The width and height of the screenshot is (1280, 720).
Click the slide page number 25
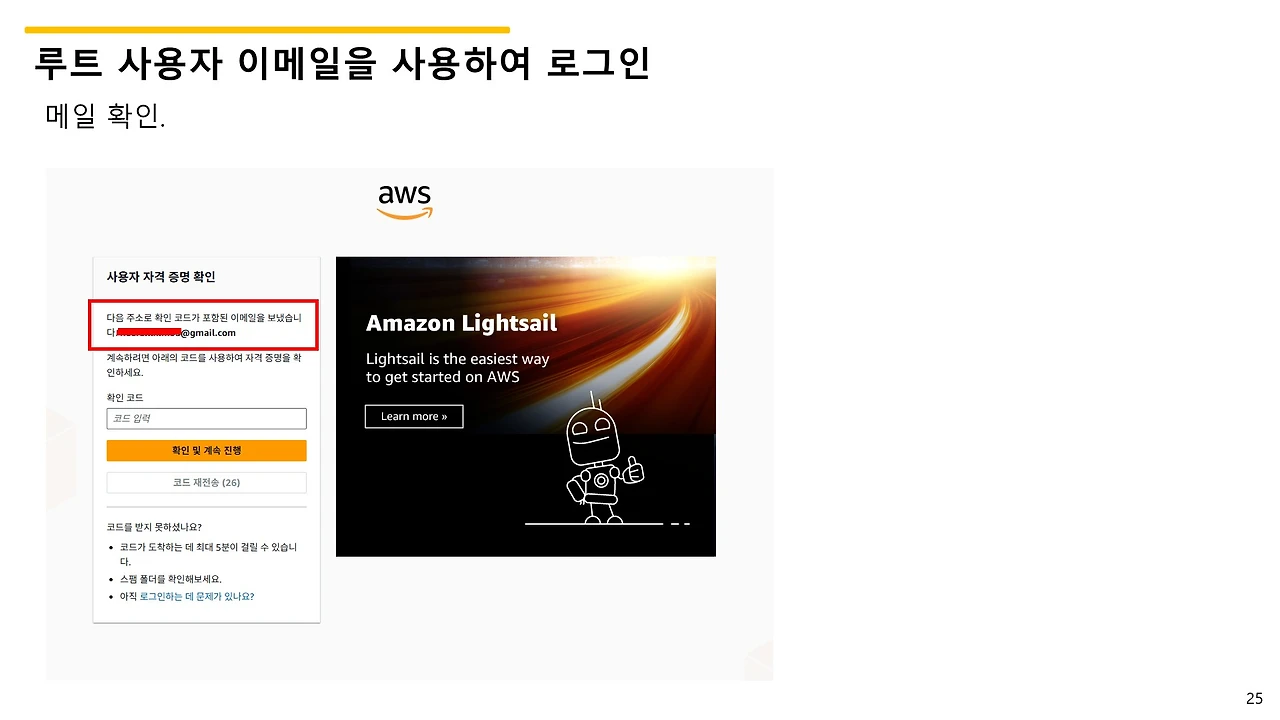pos(1254,698)
